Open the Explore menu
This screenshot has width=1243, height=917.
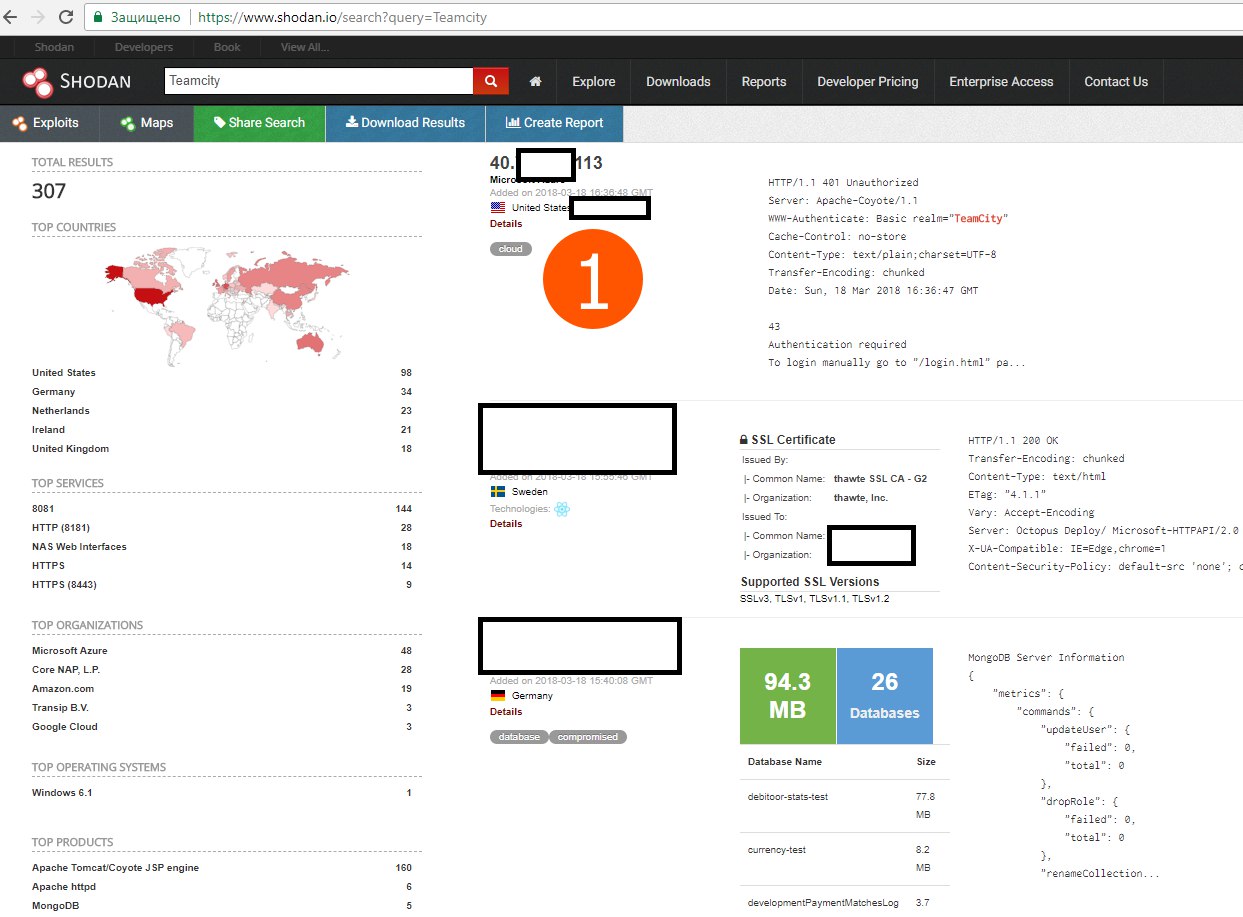click(x=594, y=82)
